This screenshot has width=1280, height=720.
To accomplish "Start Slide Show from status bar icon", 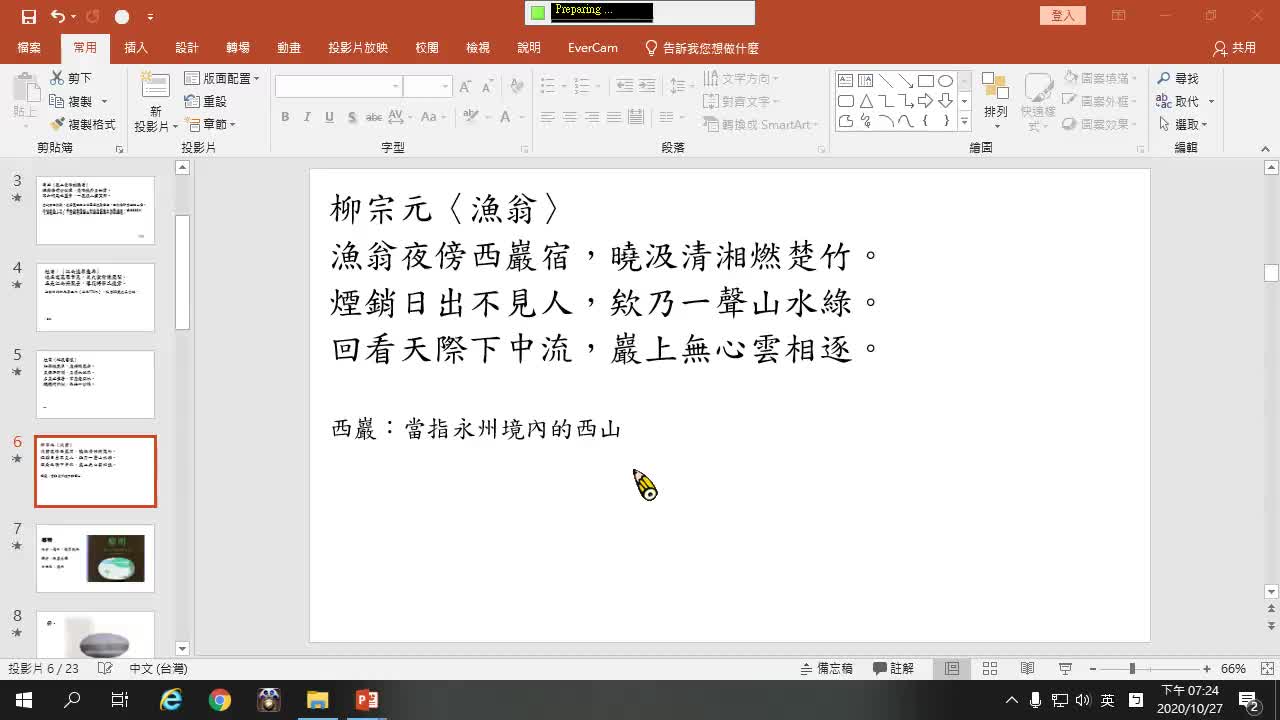I will [x=1065, y=669].
